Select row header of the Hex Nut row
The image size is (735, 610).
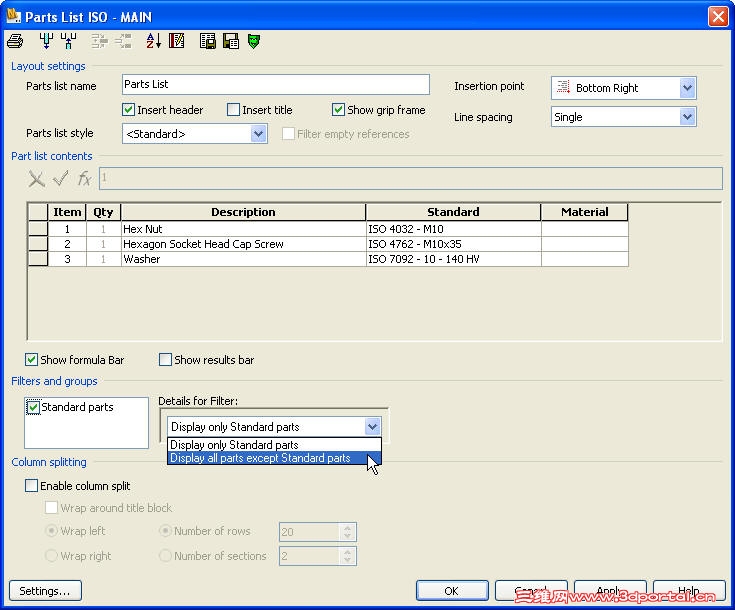point(38,229)
